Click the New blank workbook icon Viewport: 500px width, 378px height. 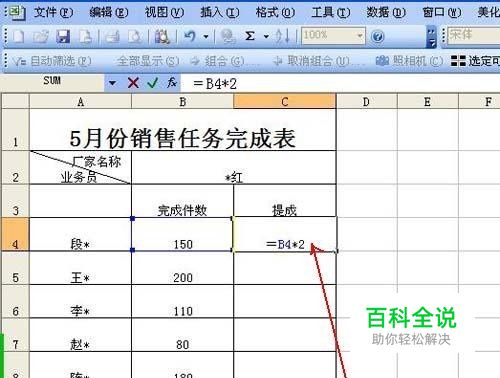(x=18, y=36)
